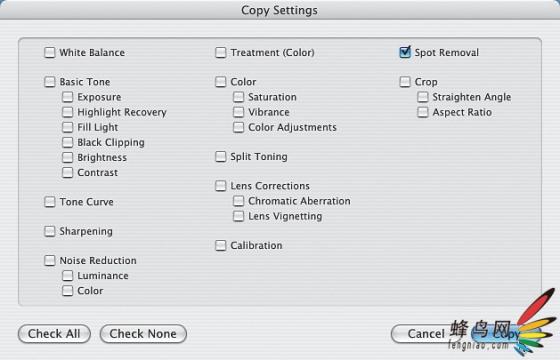Enable Straighten Angle checkbox
This screenshot has height=360, width=560.
pyautogui.click(x=423, y=97)
